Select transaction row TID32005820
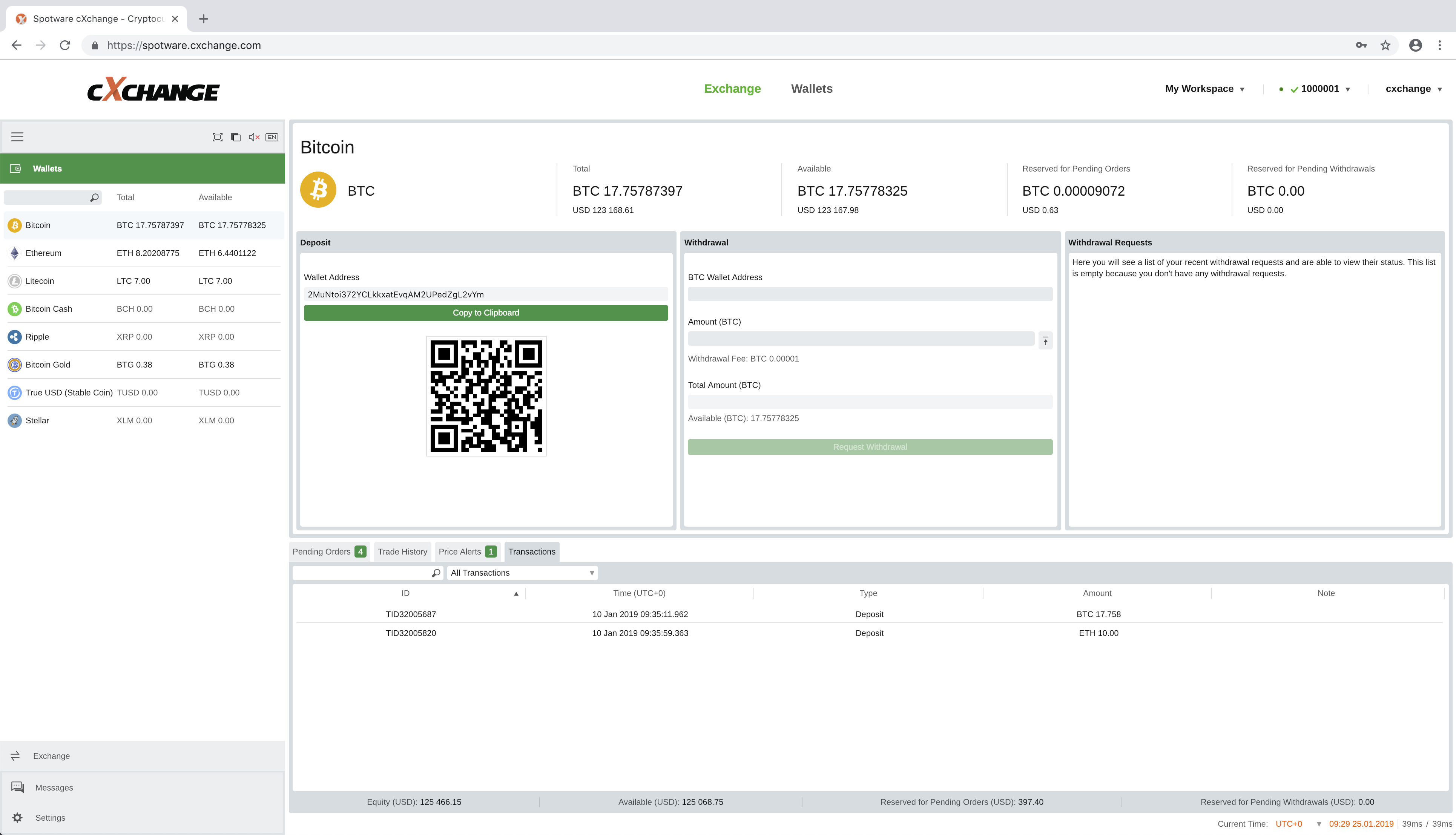The image size is (1456, 835). [869, 633]
